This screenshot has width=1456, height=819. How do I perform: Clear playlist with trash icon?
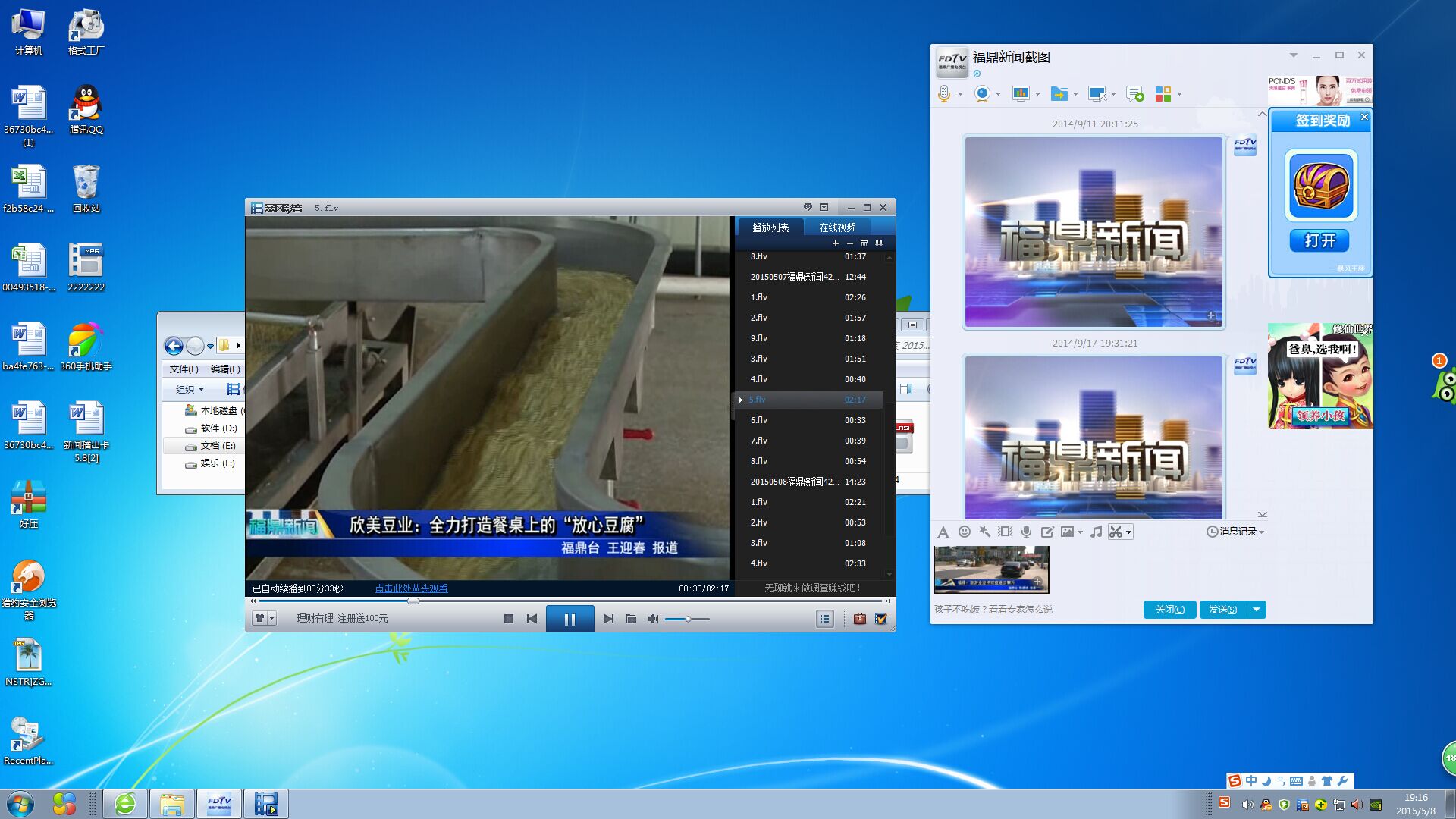pyautogui.click(x=864, y=243)
